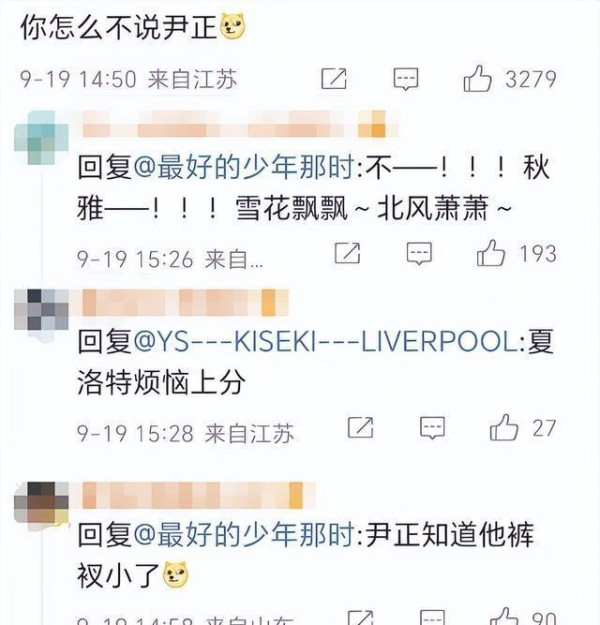Tap the doge emoji after 你怎么不说尹正
This screenshot has height=625, width=600.
coord(233,26)
